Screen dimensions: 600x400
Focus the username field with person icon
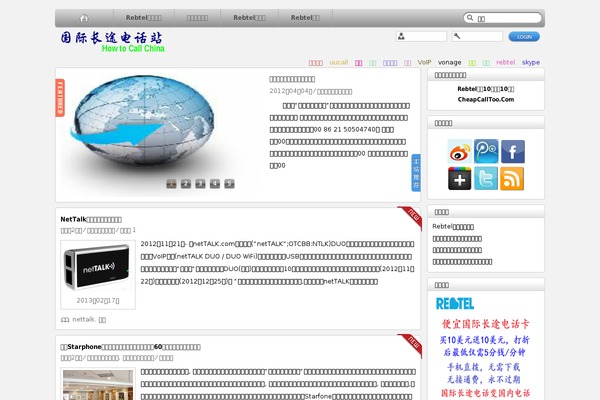click(x=421, y=36)
